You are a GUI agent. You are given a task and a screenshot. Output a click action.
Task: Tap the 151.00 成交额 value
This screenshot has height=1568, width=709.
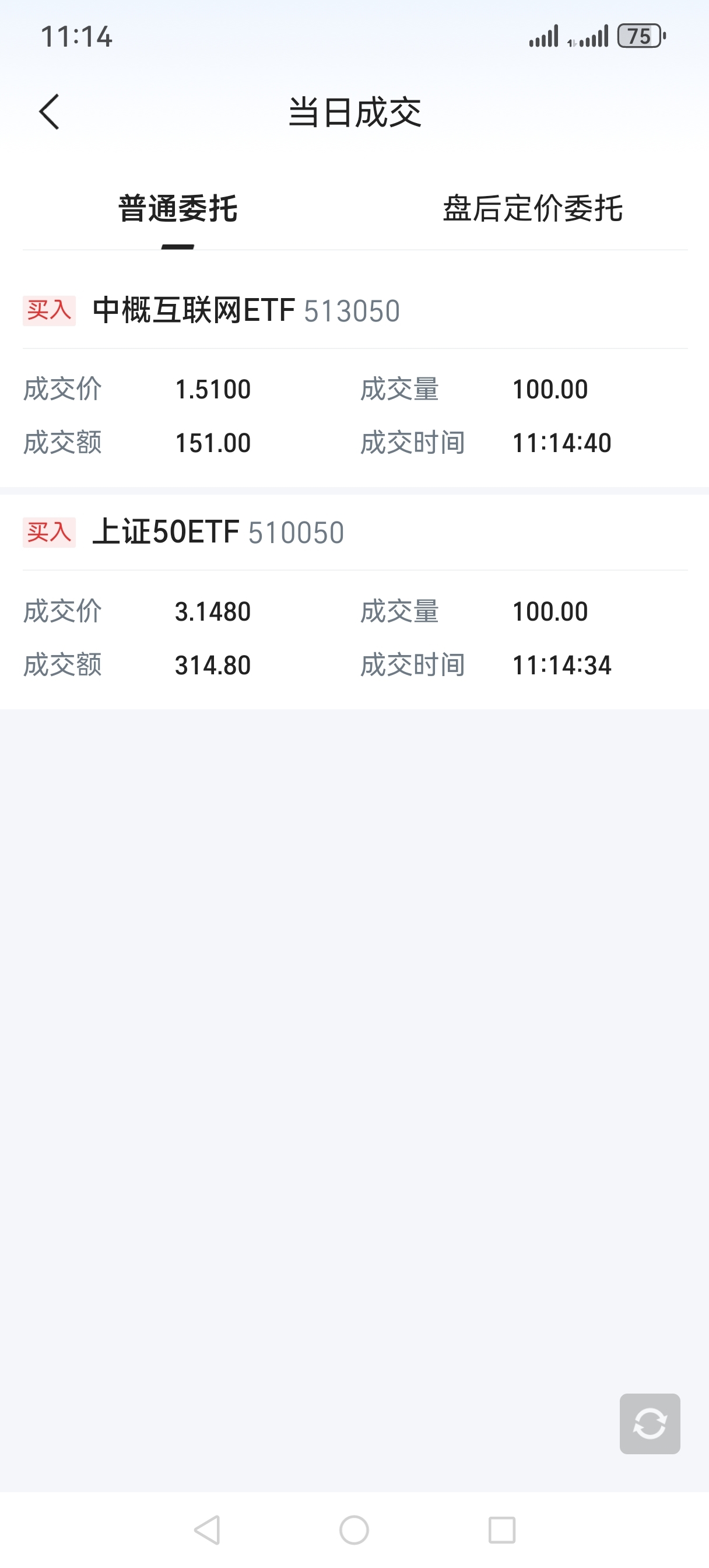click(213, 443)
